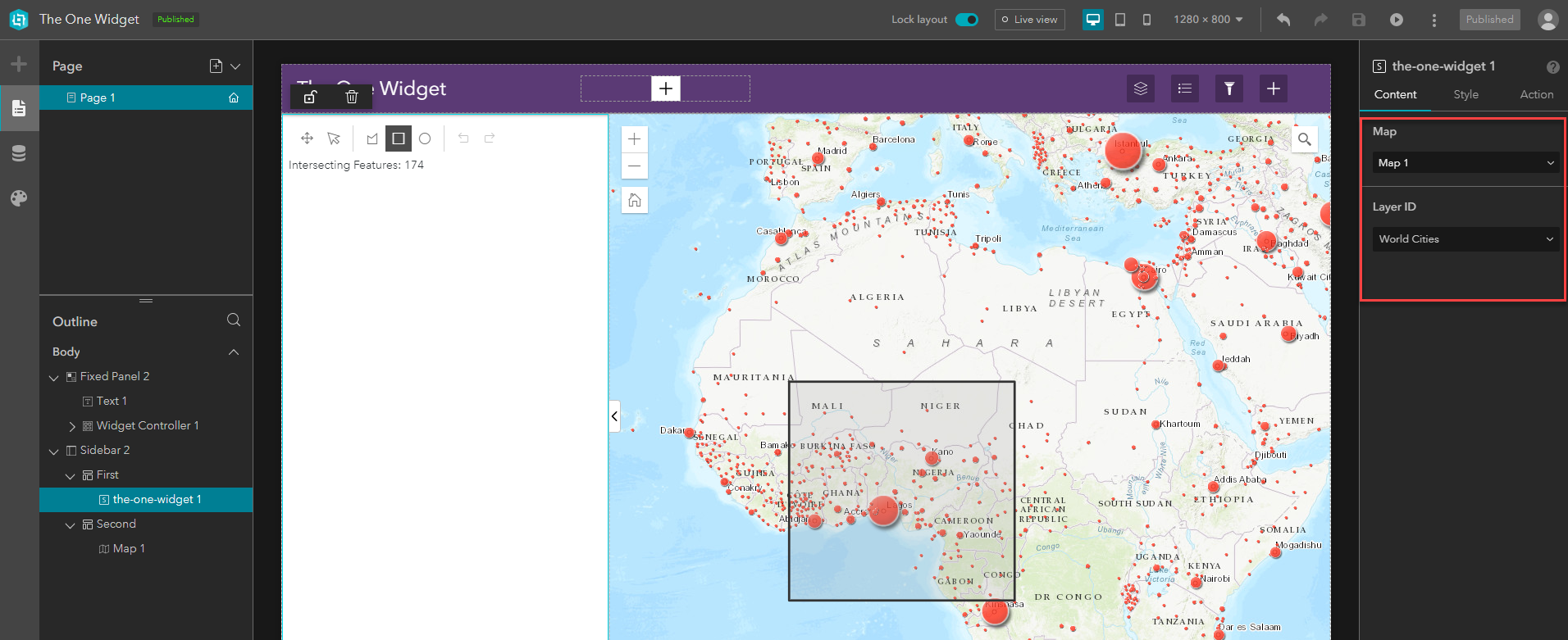
Task: Open the Insert widget panel
Action: click(19, 64)
